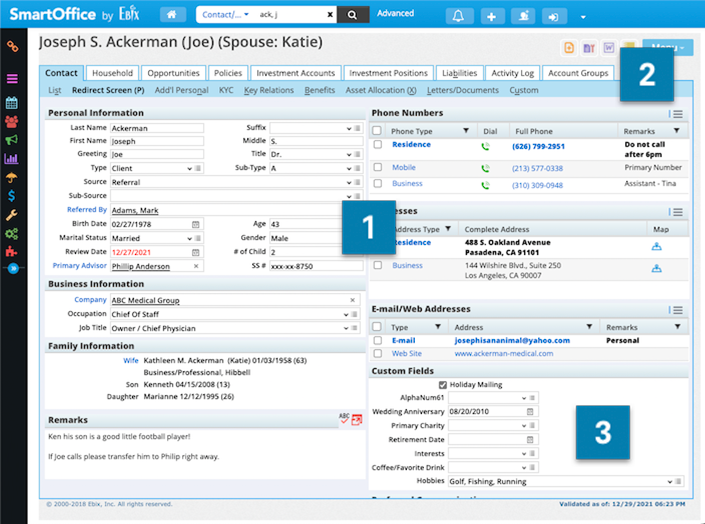Select the E-mail row checkbox
This screenshot has height=524, width=705.
(378, 340)
